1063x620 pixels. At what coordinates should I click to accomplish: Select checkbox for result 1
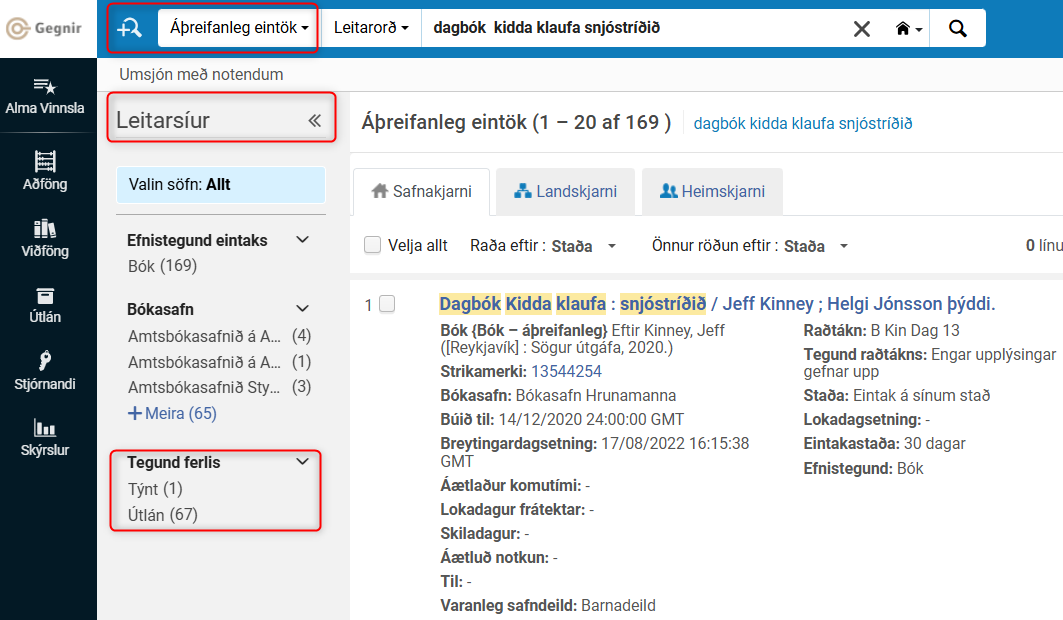coord(386,304)
